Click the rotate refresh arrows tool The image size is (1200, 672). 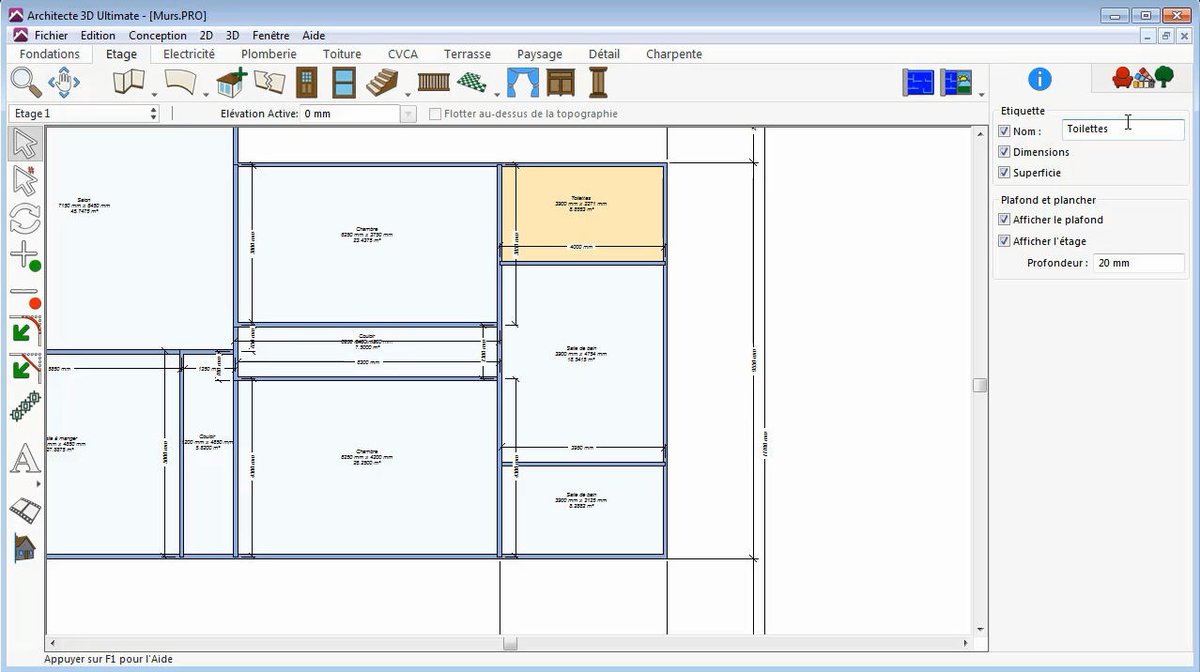click(x=25, y=218)
